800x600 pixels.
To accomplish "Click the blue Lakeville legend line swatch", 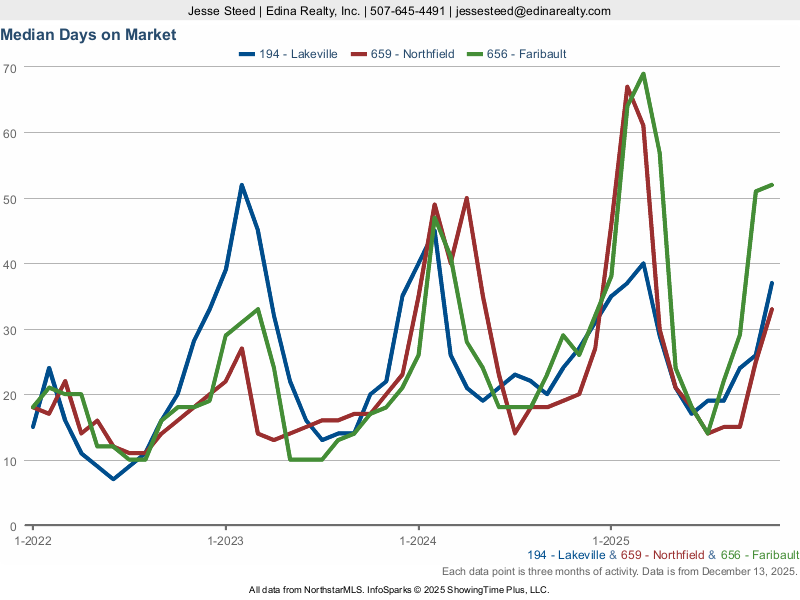I will point(249,54).
